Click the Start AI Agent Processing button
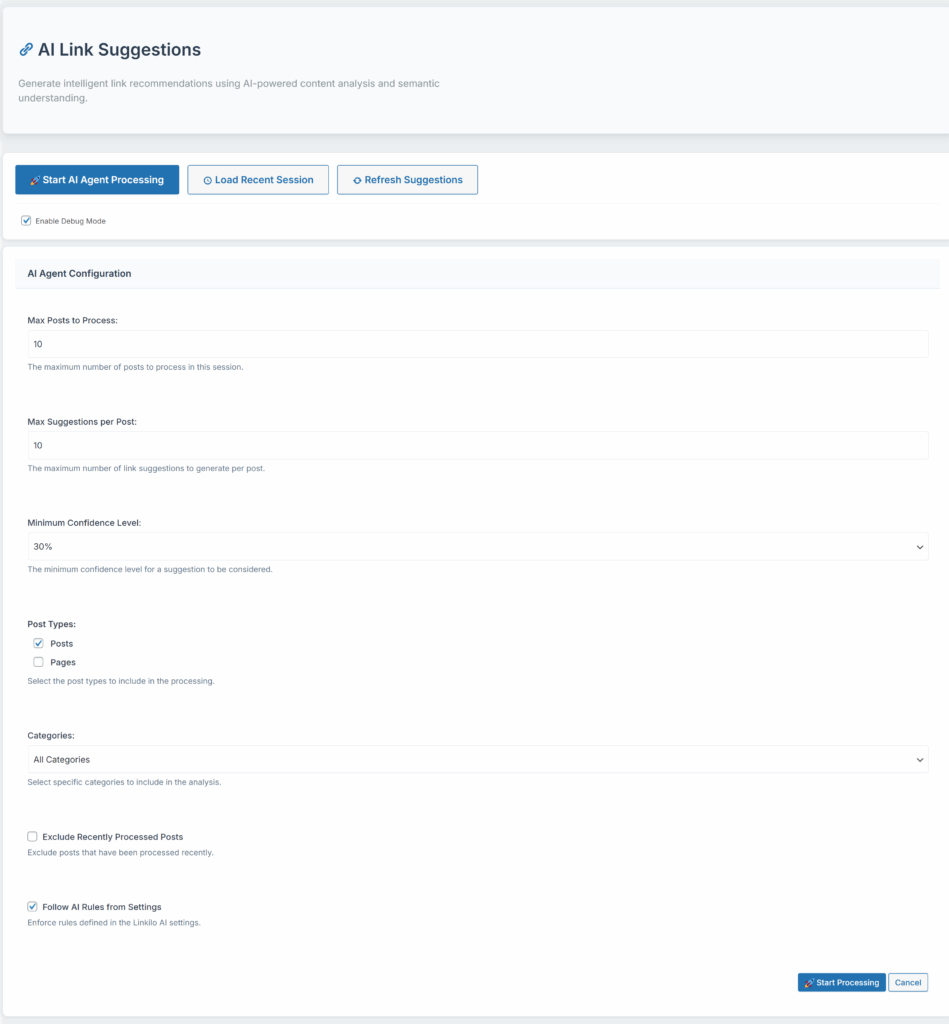Image resolution: width=949 pixels, height=1024 pixels. (x=97, y=179)
